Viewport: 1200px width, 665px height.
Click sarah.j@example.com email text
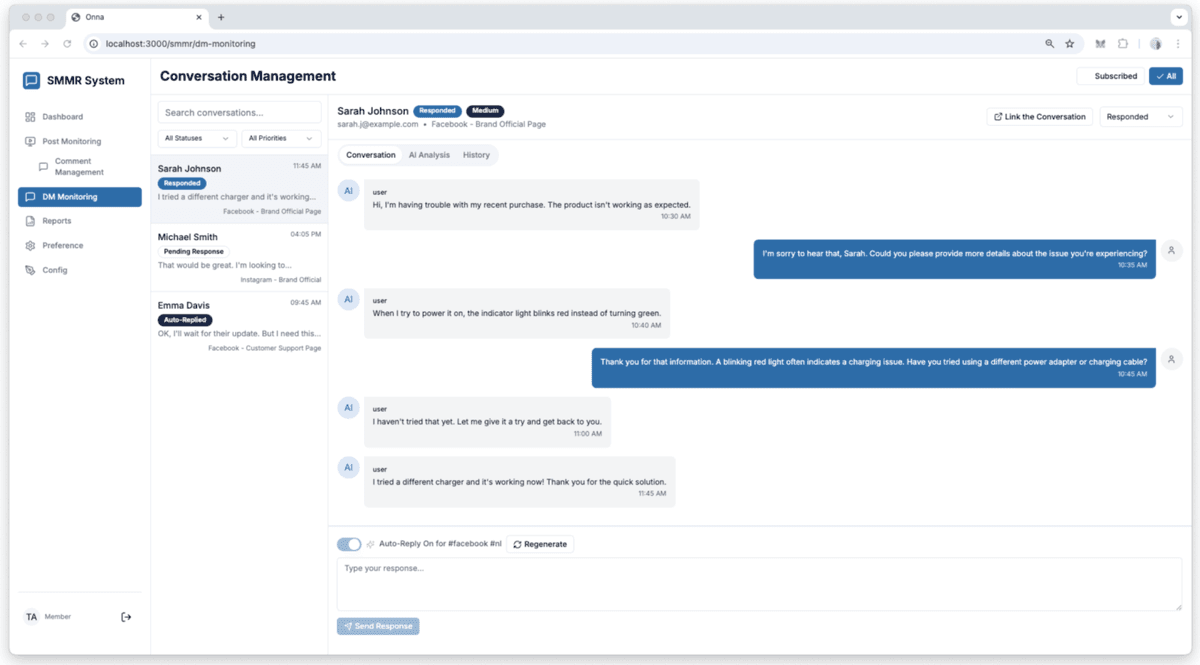coord(377,124)
